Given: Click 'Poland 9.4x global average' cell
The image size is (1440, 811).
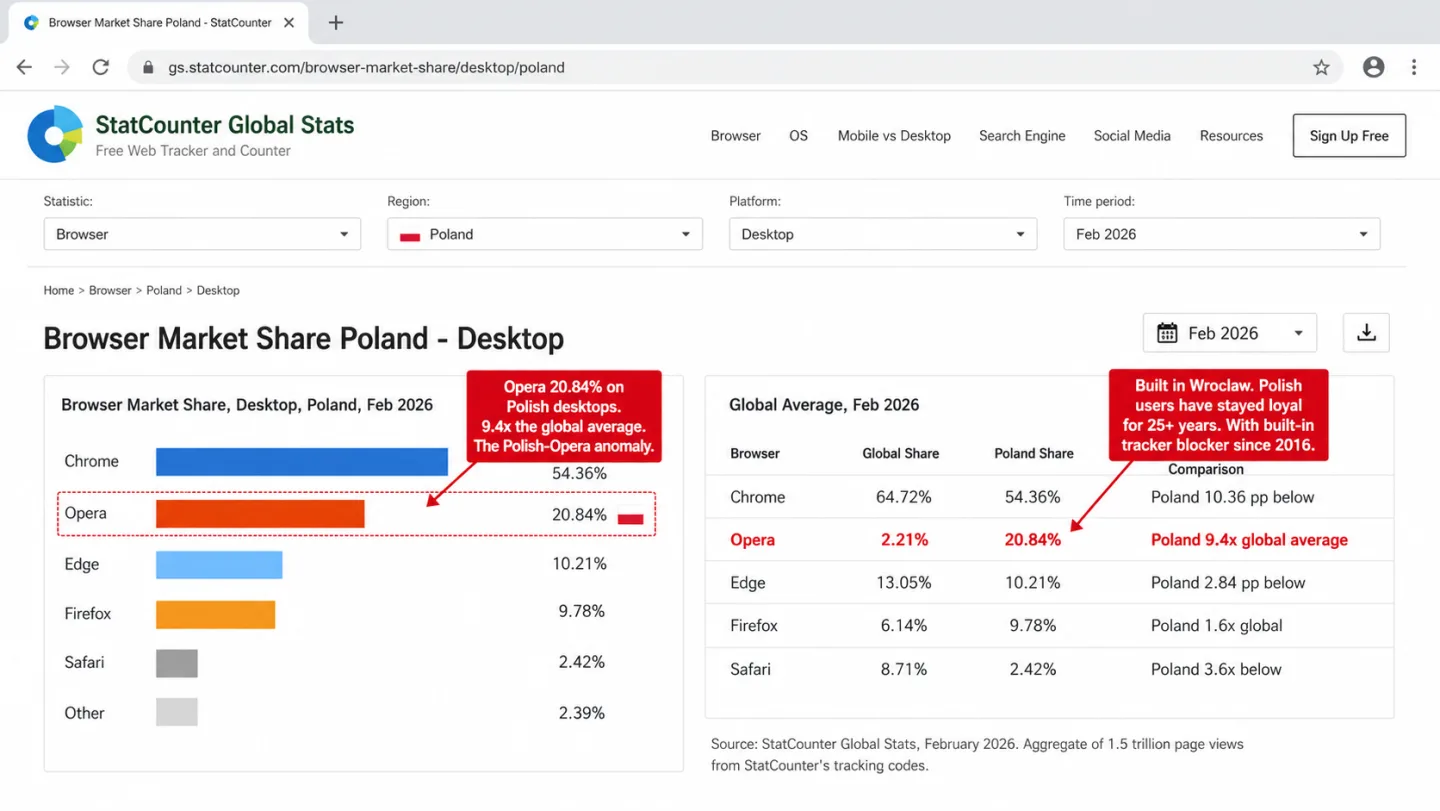Looking at the screenshot, I should 1249,540.
